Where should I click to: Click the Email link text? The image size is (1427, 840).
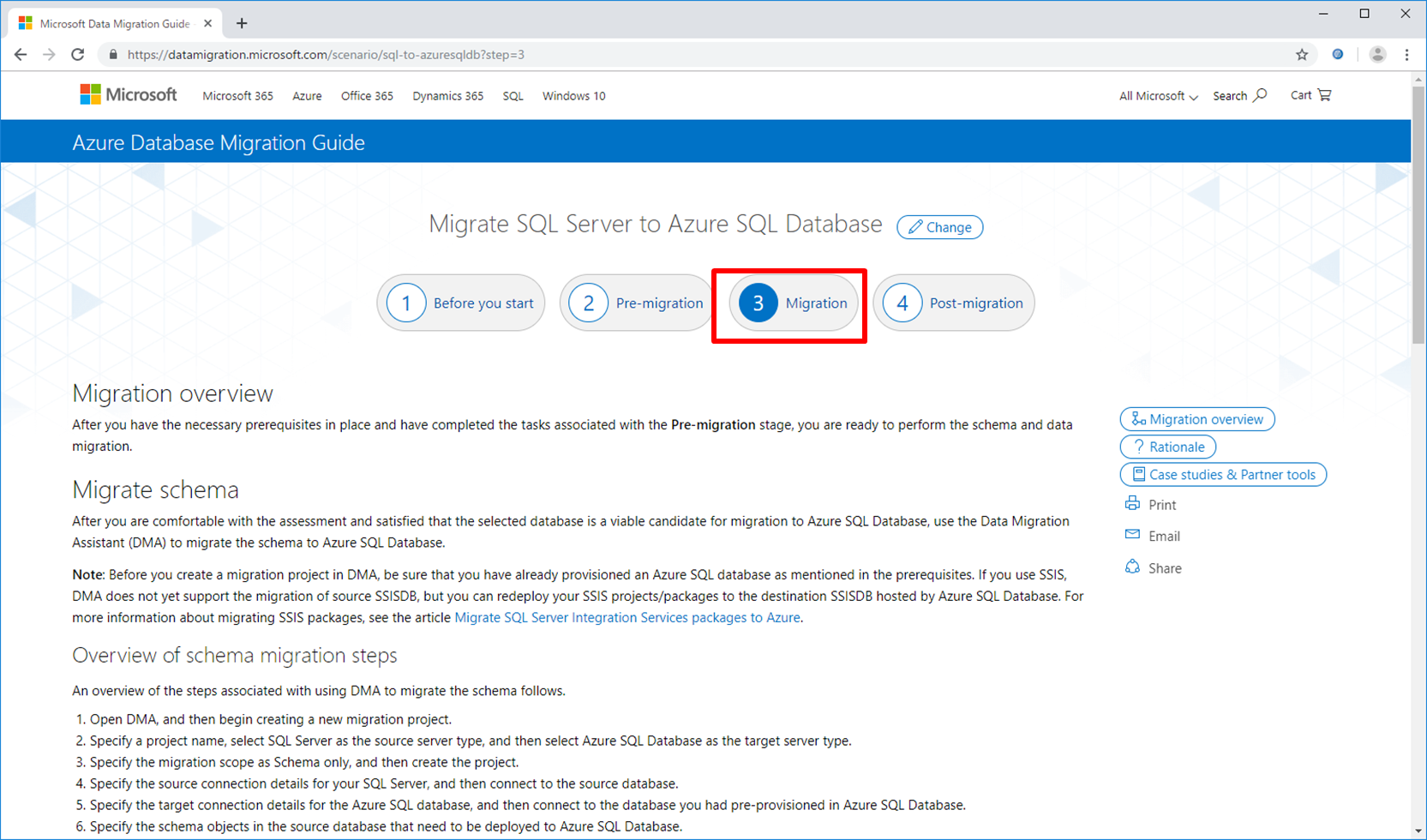click(x=1164, y=536)
